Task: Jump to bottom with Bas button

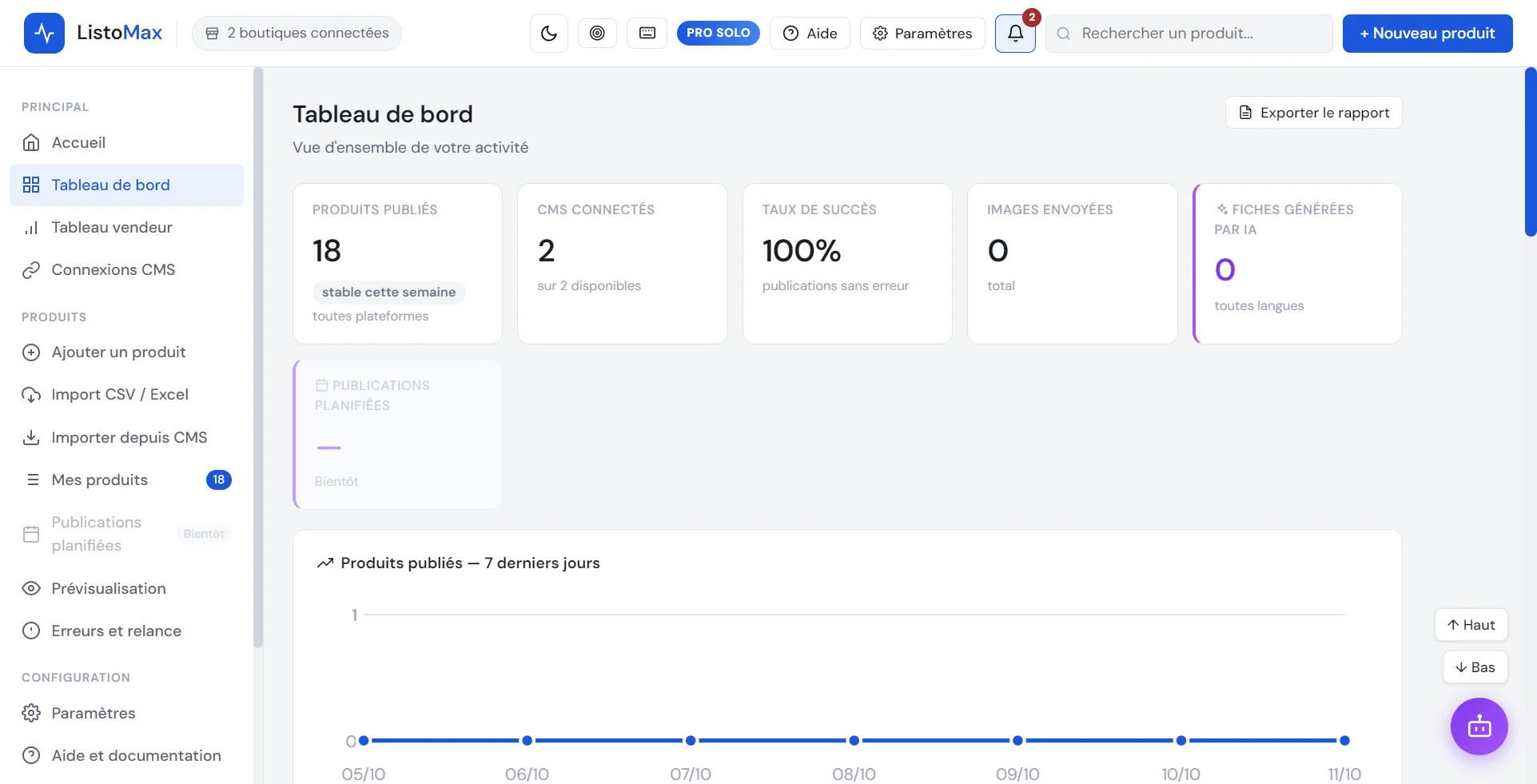Action: click(1475, 667)
